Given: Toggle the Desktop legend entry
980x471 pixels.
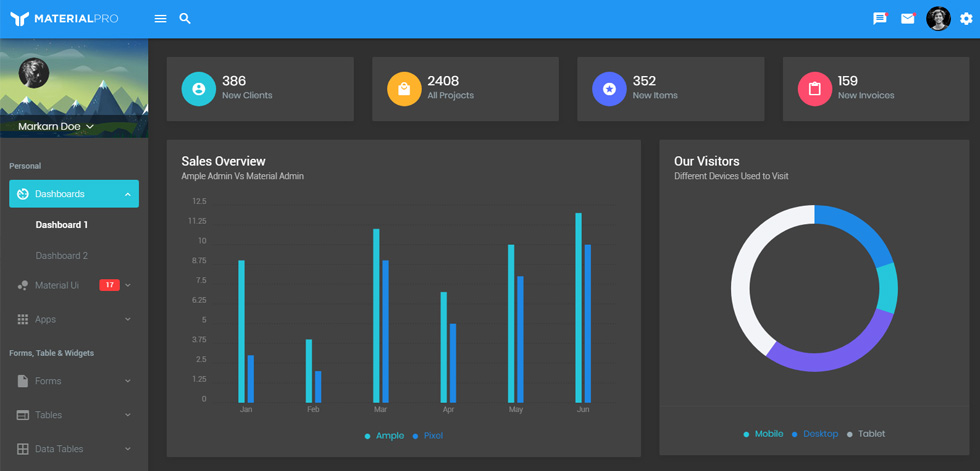Looking at the screenshot, I should point(815,434).
